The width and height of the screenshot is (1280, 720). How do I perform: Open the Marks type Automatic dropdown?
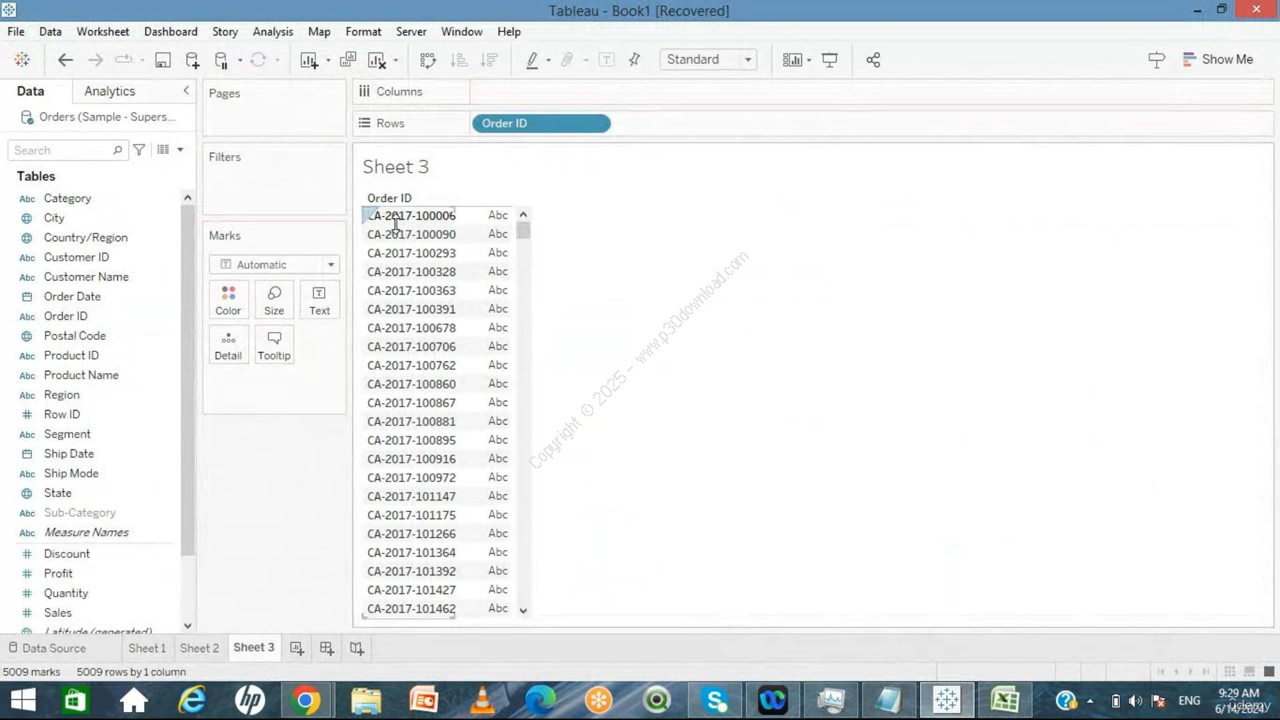pos(274,265)
